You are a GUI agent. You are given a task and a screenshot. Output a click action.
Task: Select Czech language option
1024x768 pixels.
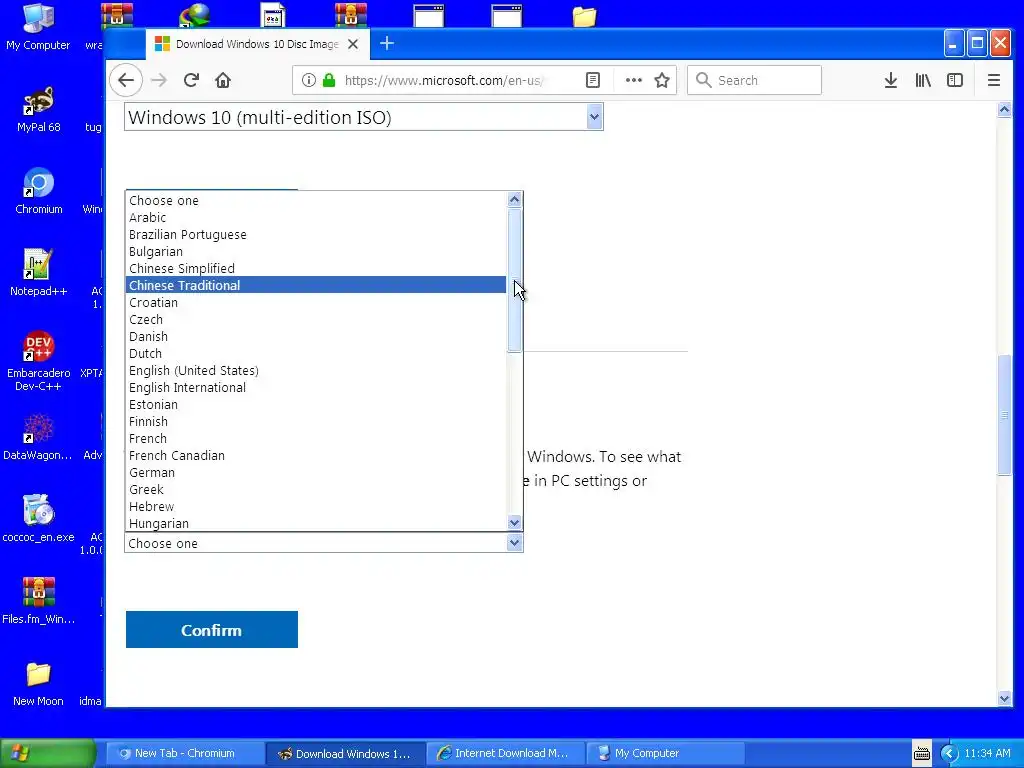click(x=315, y=319)
